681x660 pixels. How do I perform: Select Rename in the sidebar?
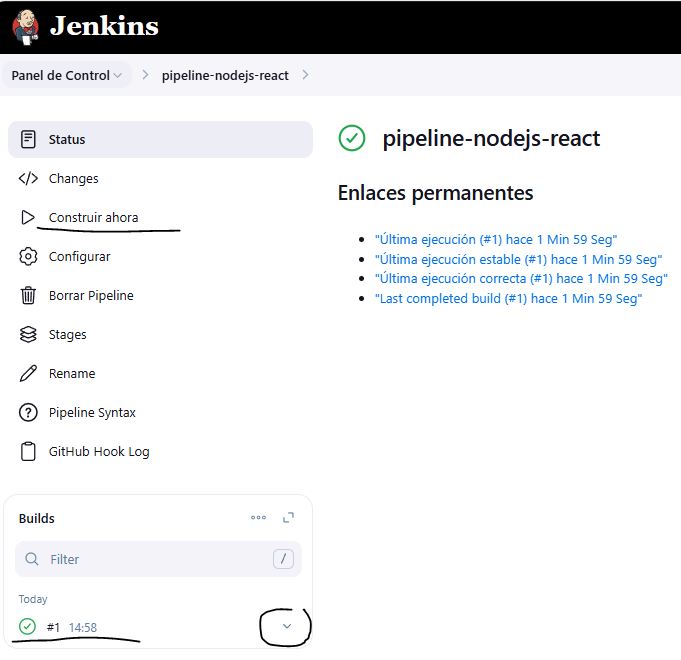pos(72,373)
